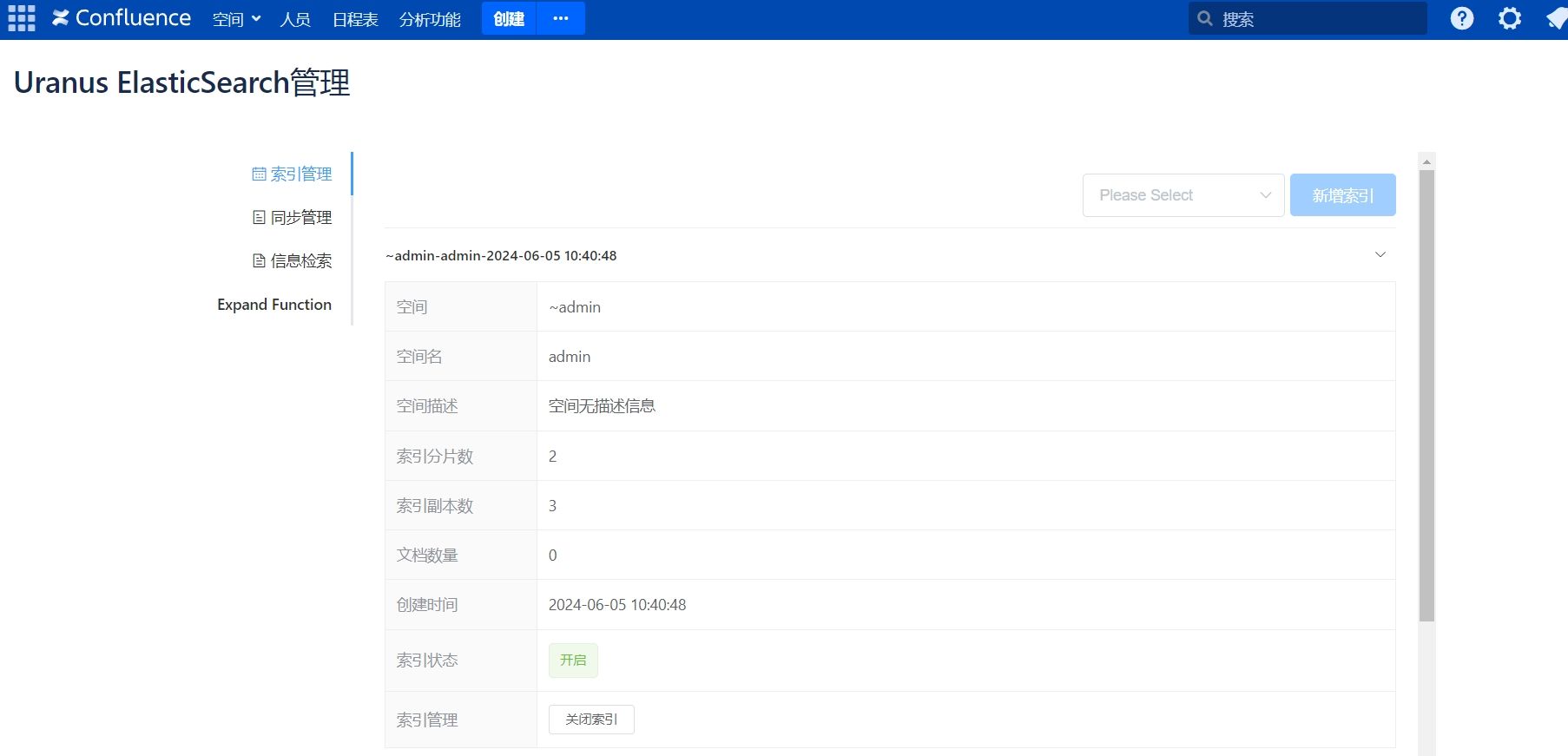Click the vertical scrollbar thumb
Screen dimensions: 1568x756
(1426, 395)
